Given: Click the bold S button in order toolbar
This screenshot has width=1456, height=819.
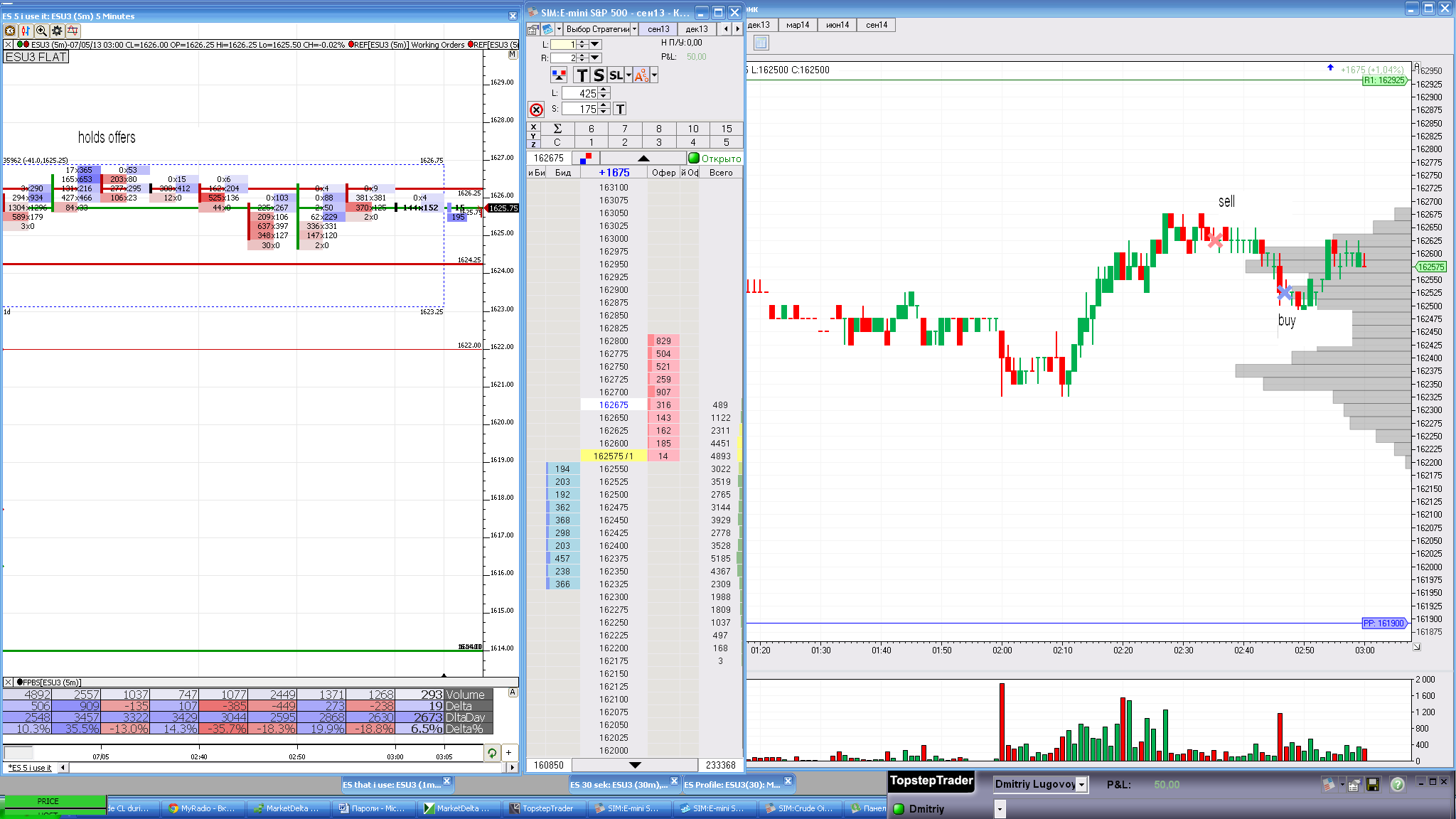Looking at the screenshot, I should (599, 75).
